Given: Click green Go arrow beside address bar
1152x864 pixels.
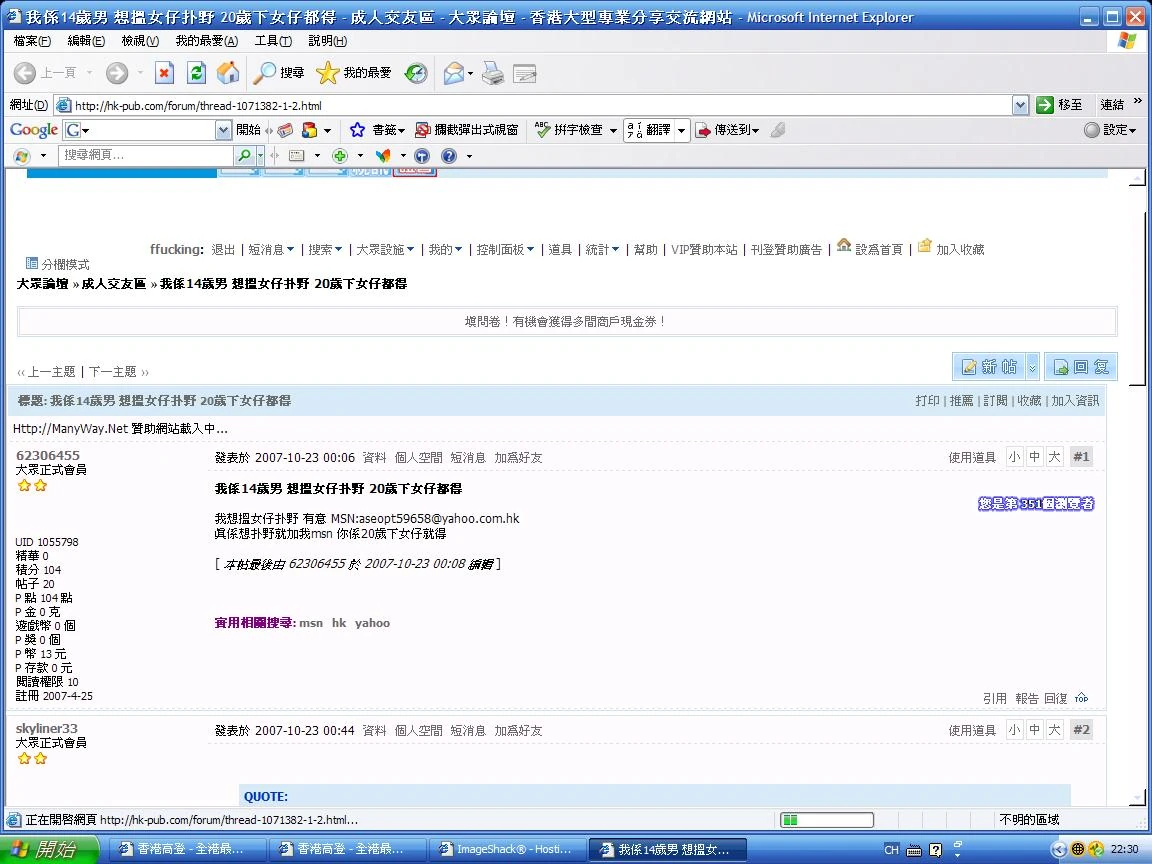Looking at the screenshot, I should pyautogui.click(x=1045, y=105).
